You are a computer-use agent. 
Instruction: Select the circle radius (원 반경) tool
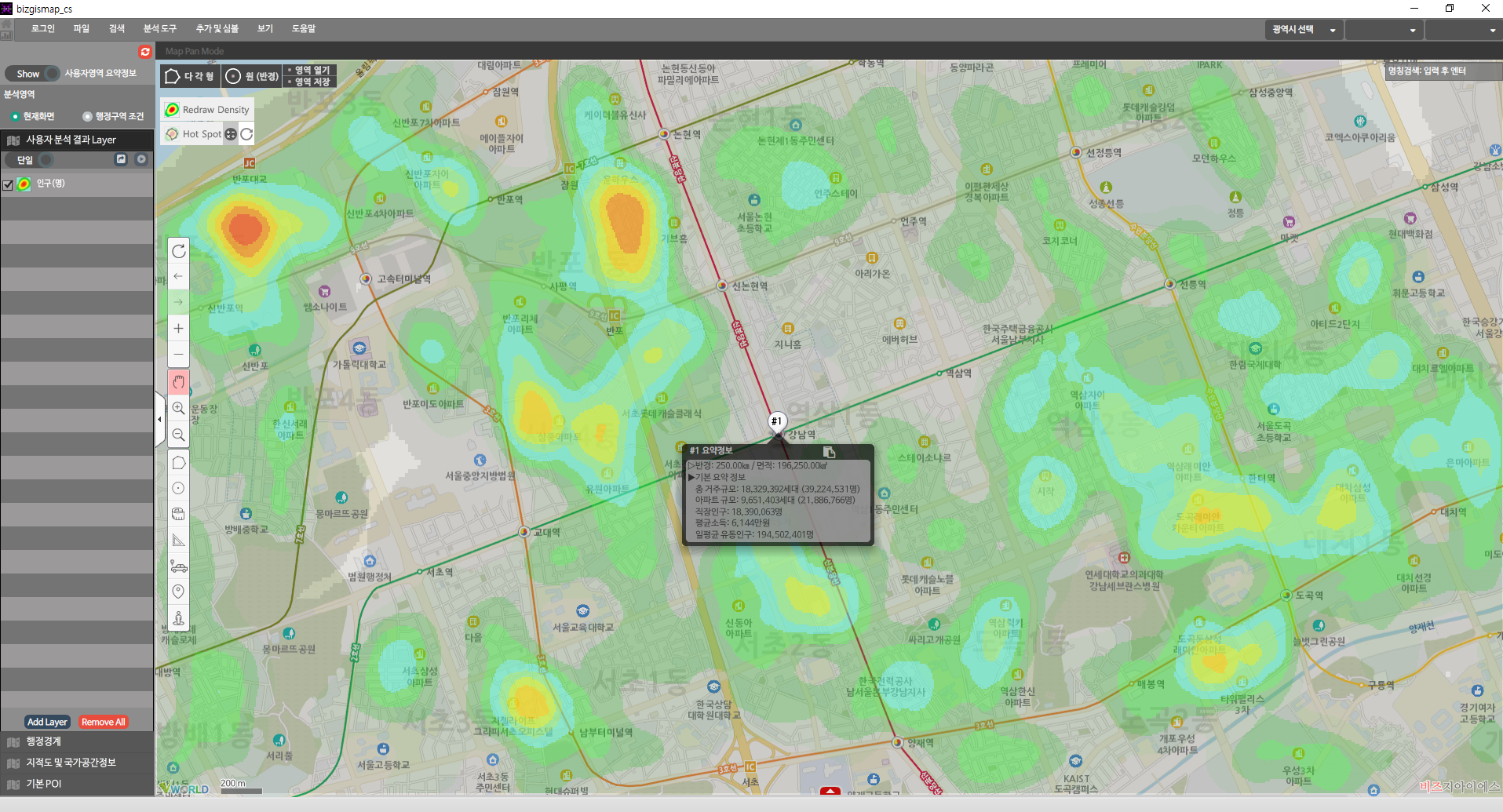[x=252, y=76]
